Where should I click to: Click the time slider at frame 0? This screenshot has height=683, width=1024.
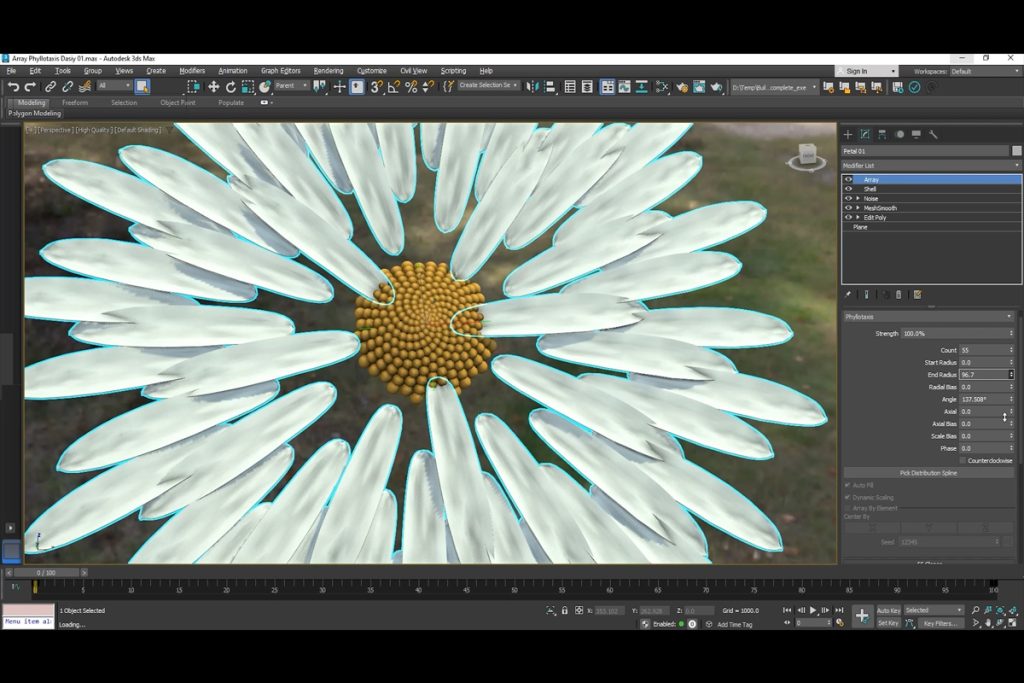[46, 573]
